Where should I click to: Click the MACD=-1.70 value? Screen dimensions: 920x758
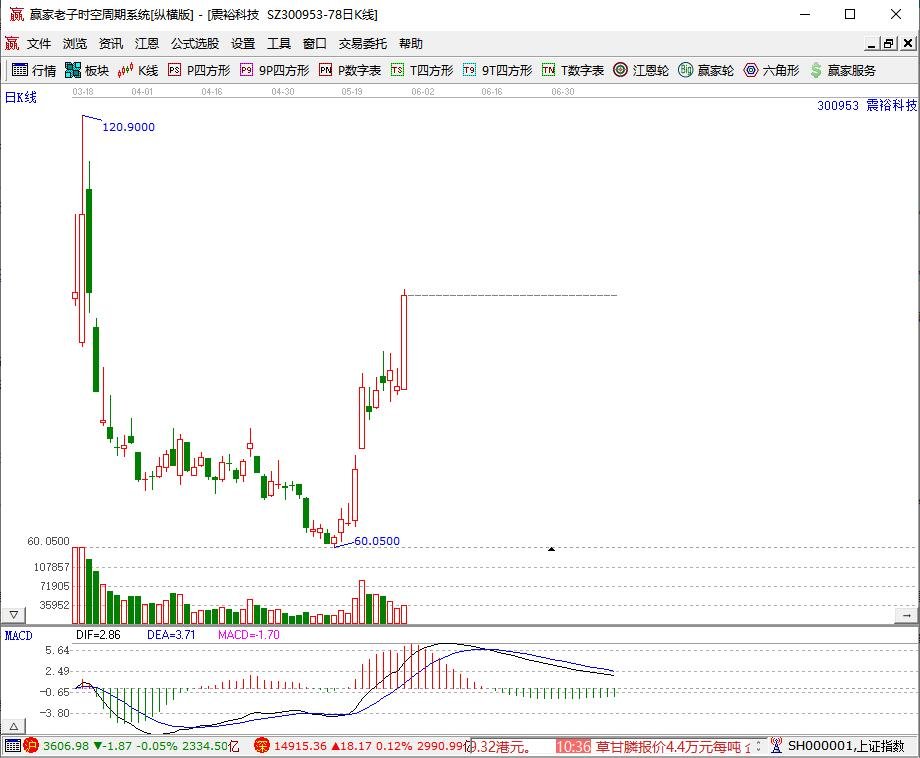click(x=249, y=635)
